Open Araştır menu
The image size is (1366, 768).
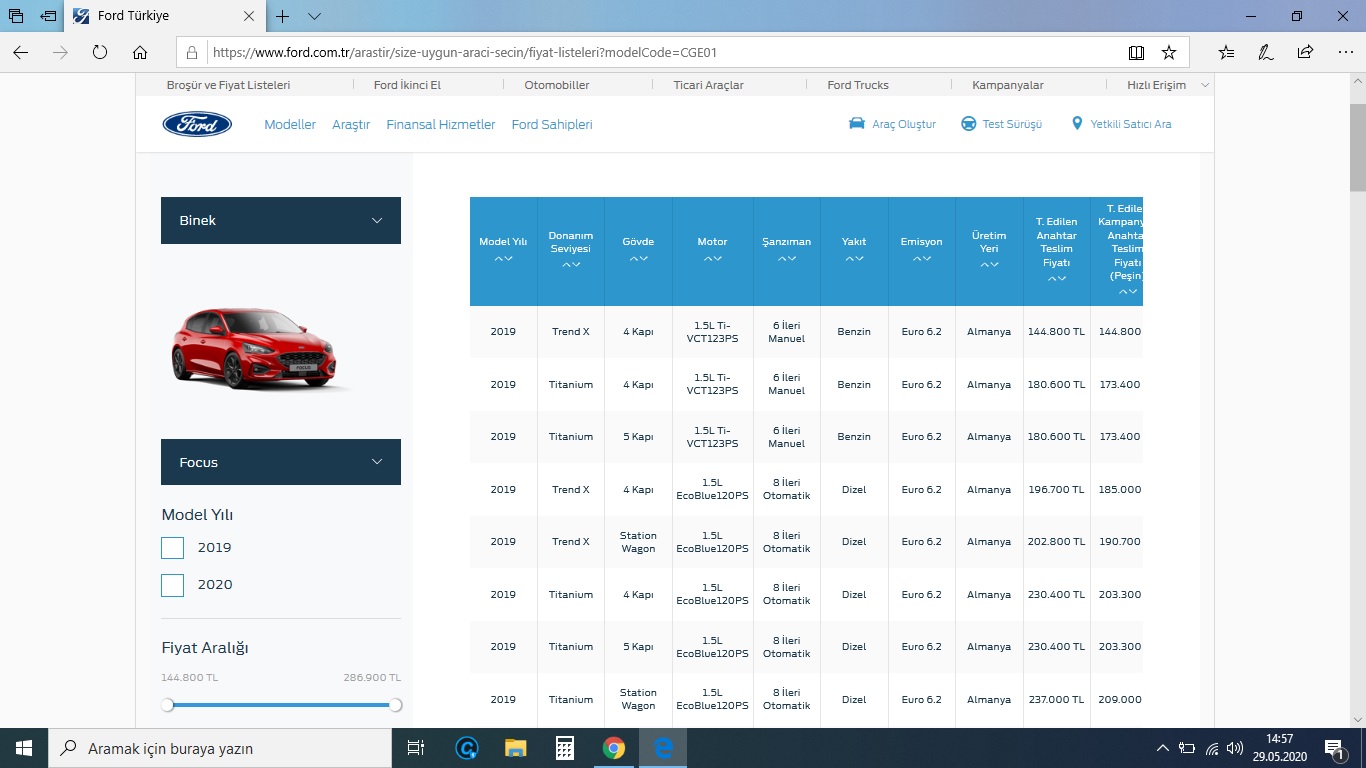[351, 124]
